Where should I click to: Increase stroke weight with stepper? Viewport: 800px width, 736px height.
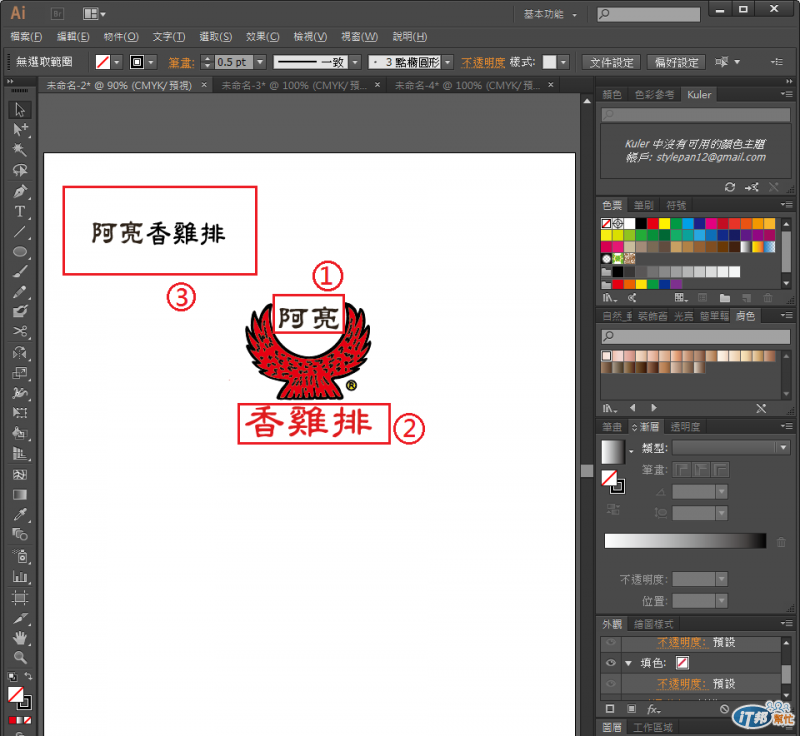tap(207, 59)
